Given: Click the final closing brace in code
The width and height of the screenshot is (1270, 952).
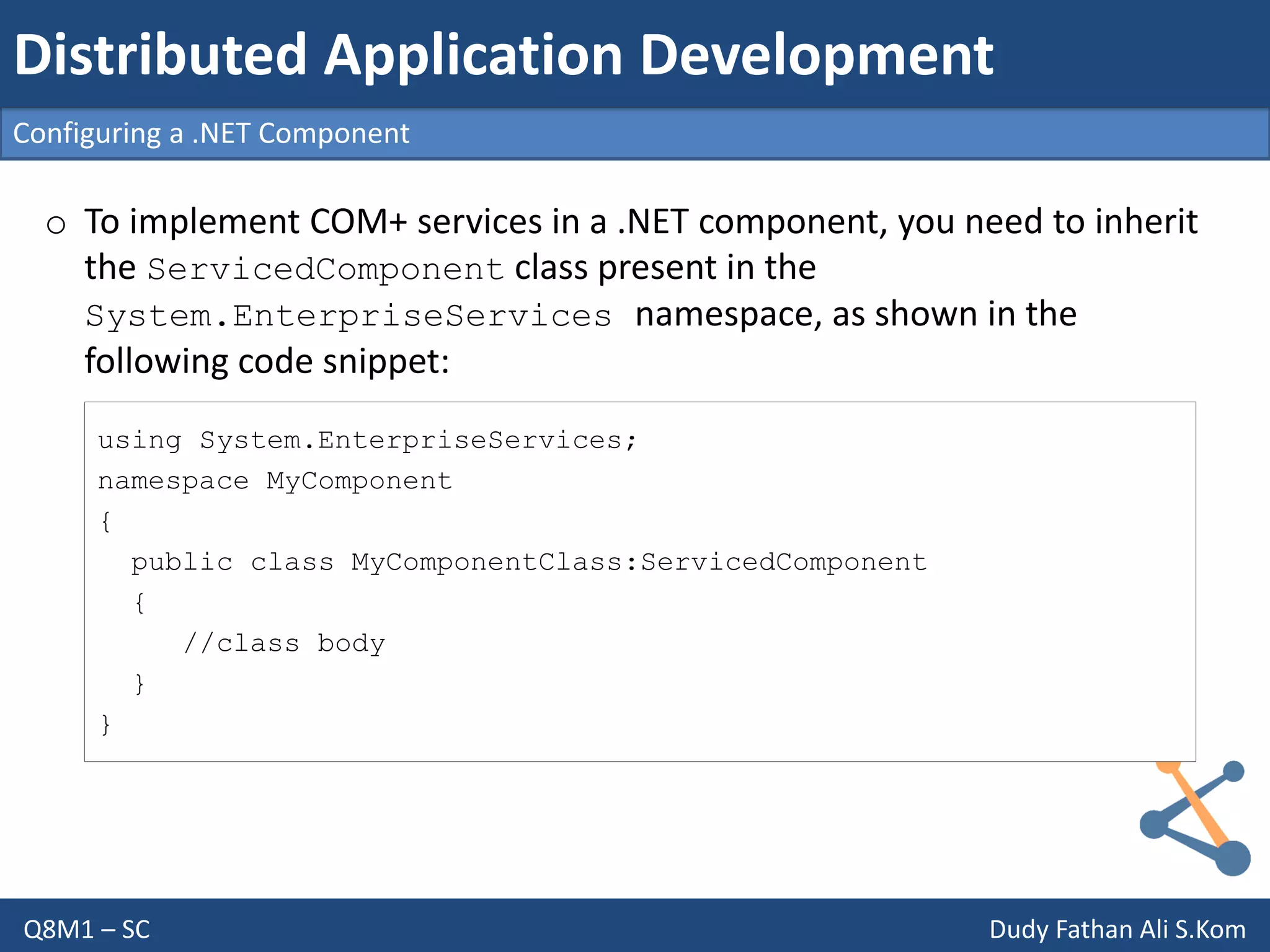Looking at the screenshot, I should click(105, 724).
